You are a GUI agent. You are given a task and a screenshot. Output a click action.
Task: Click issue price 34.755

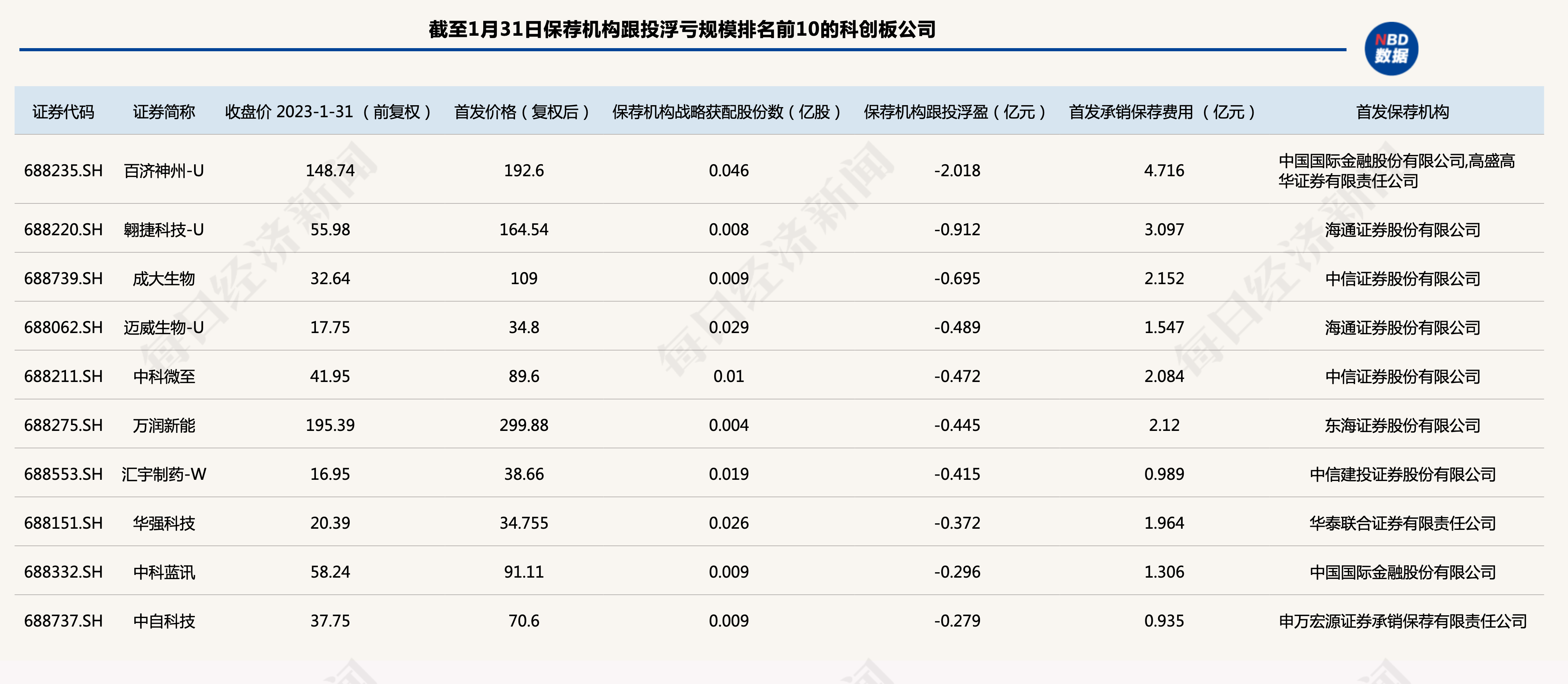tap(524, 523)
